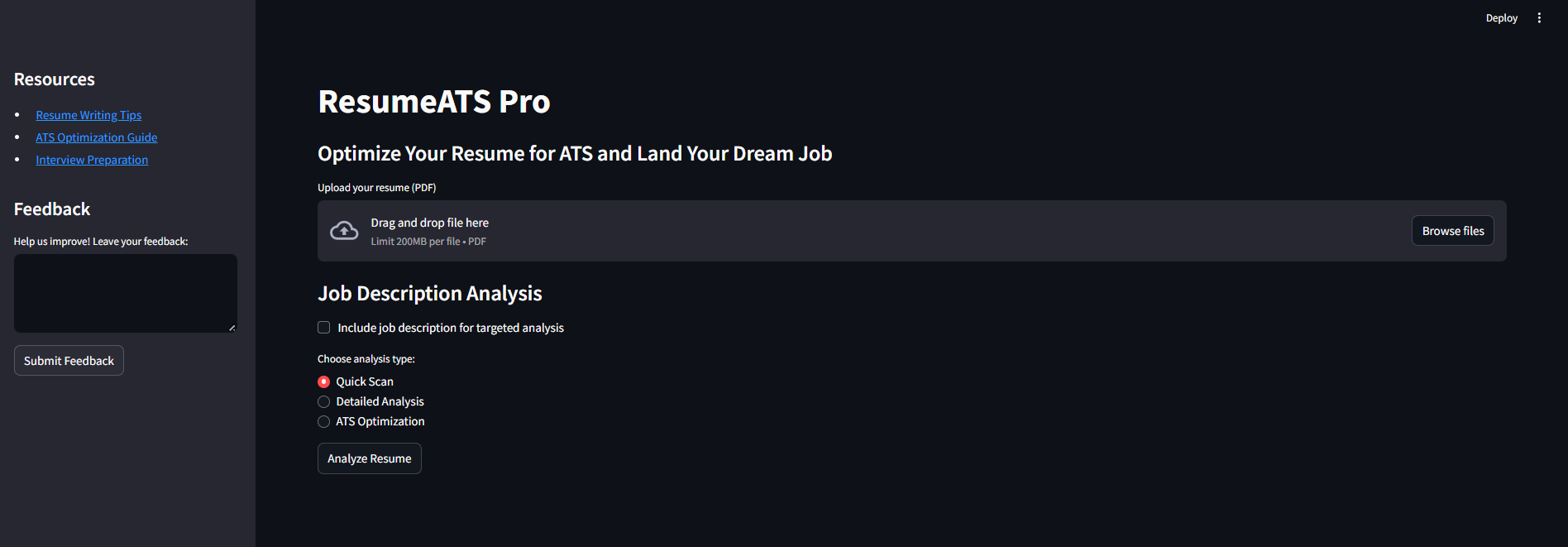Select Quick Scan analysis type

(324, 381)
